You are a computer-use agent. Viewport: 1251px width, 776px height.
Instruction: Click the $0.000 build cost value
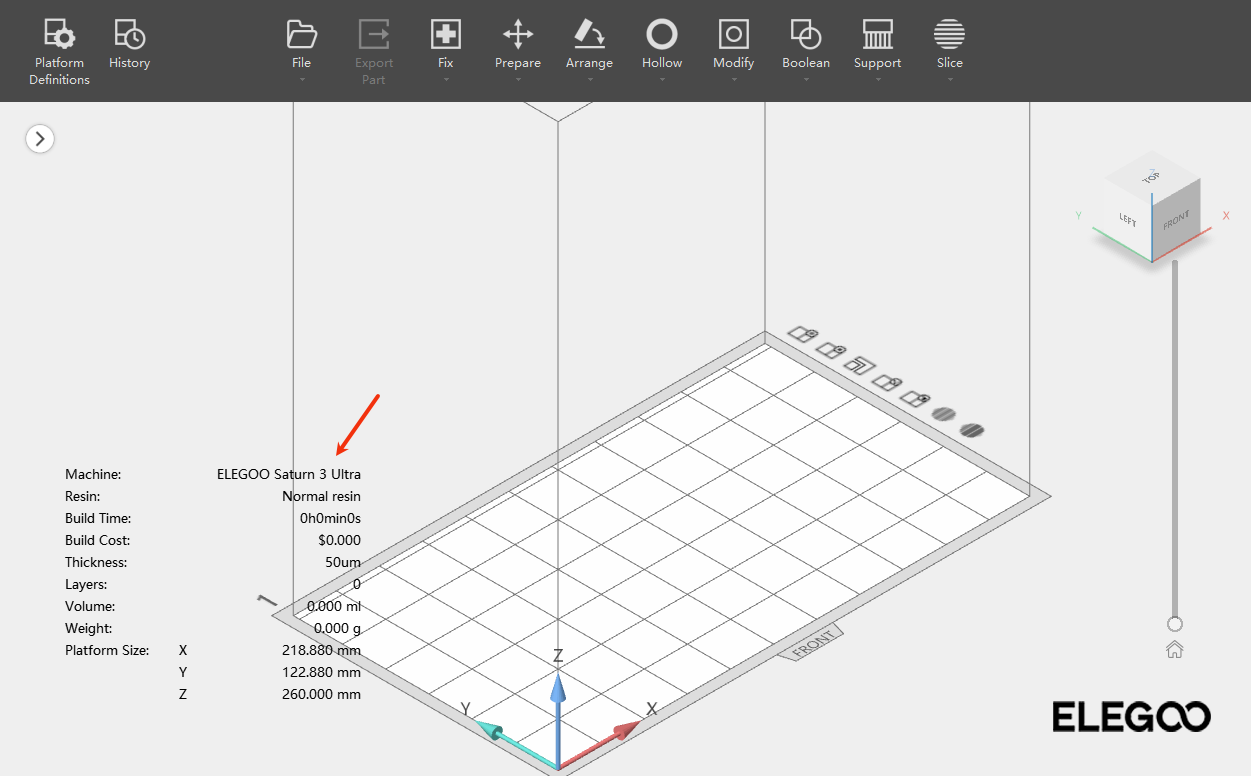[340, 540]
